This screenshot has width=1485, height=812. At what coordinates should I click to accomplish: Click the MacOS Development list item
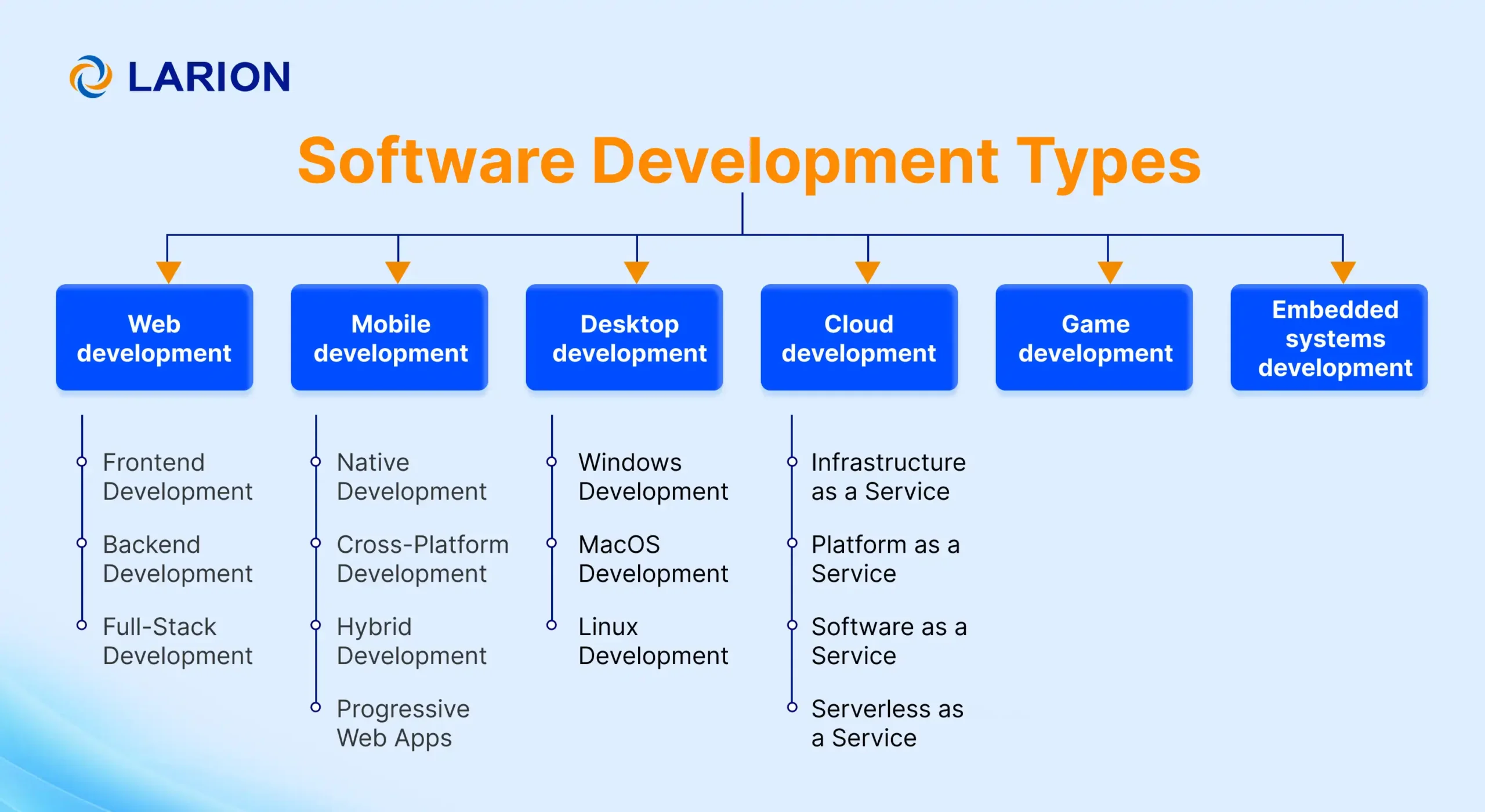coord(653,559)
